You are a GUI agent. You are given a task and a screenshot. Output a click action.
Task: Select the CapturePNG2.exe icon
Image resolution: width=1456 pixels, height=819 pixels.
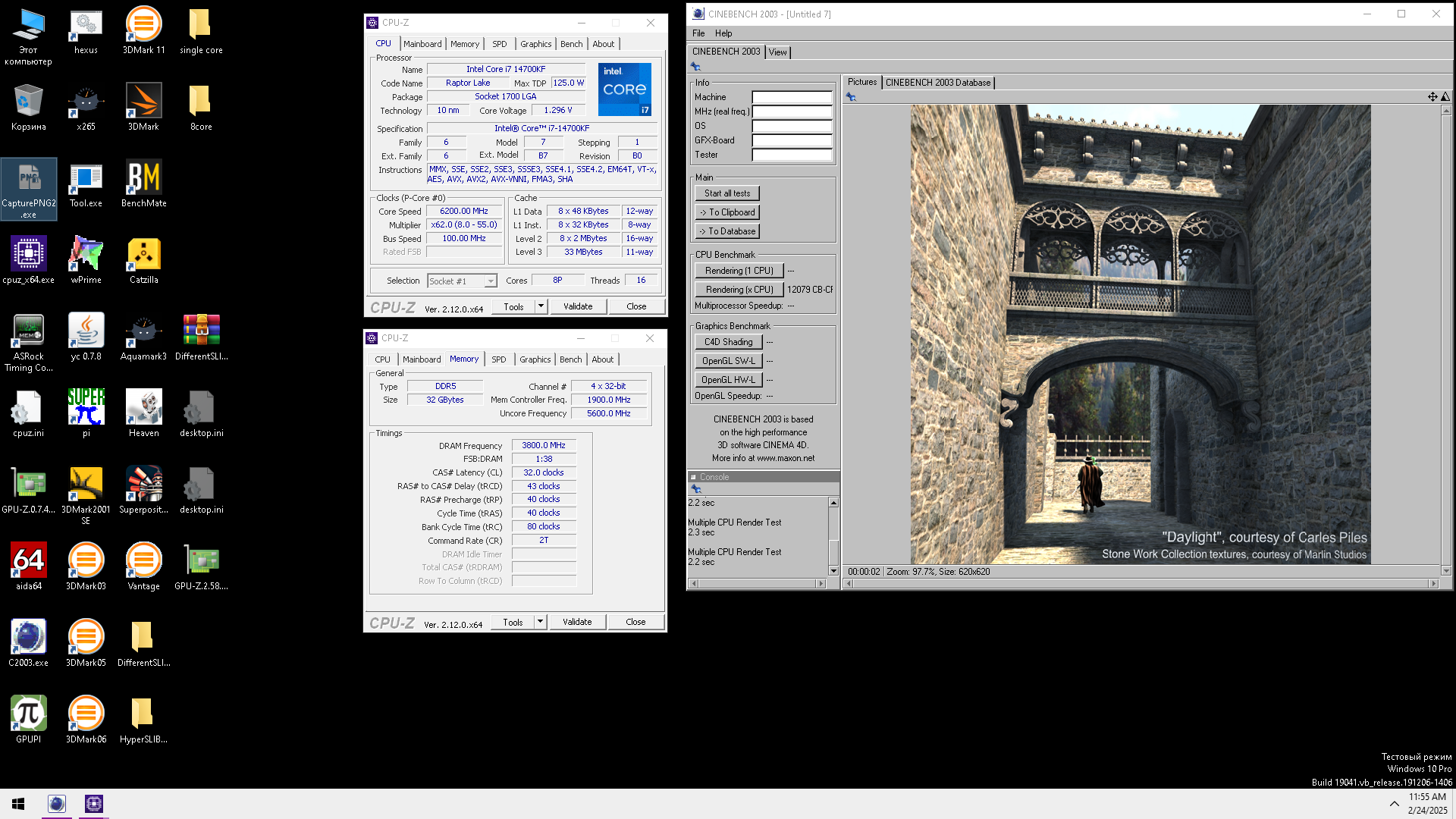pos(29,190)
